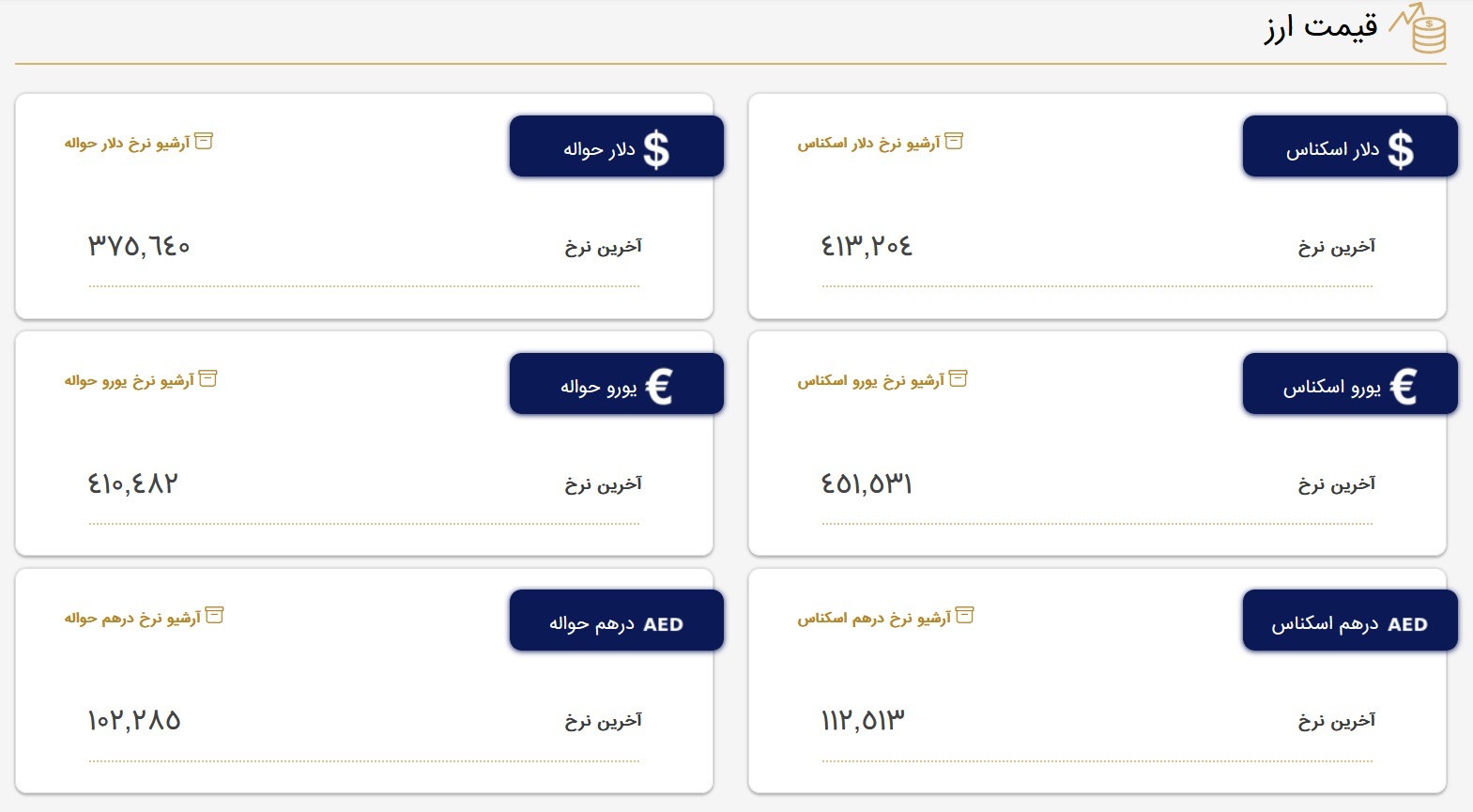1473x812 pixels.
Task: Click the AED icon on درهم اسکناس
Action: pos(1407,624)
